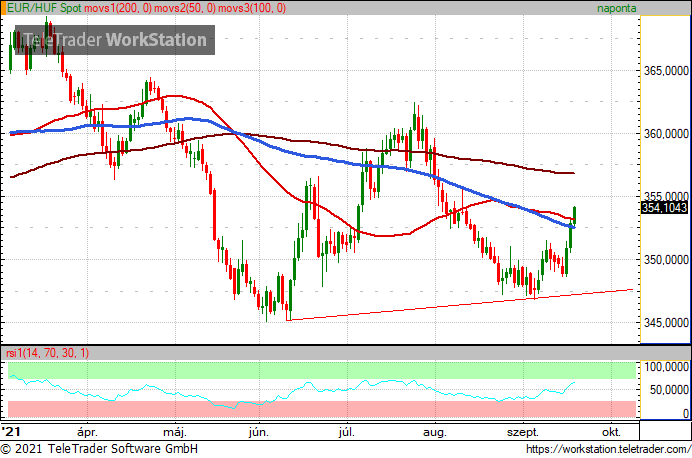The height and width of the screenshot is (458, 692).
Task: Click the 2021 TeleTrader Software GmbH copyright text
Action: (99, 449)
